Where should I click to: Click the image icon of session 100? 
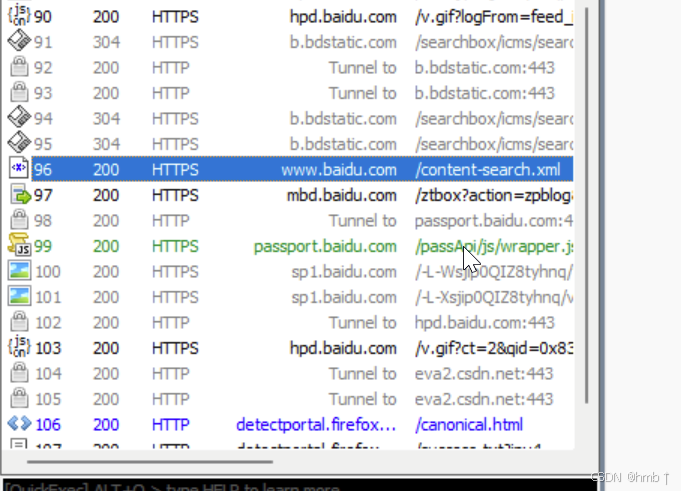20,271
